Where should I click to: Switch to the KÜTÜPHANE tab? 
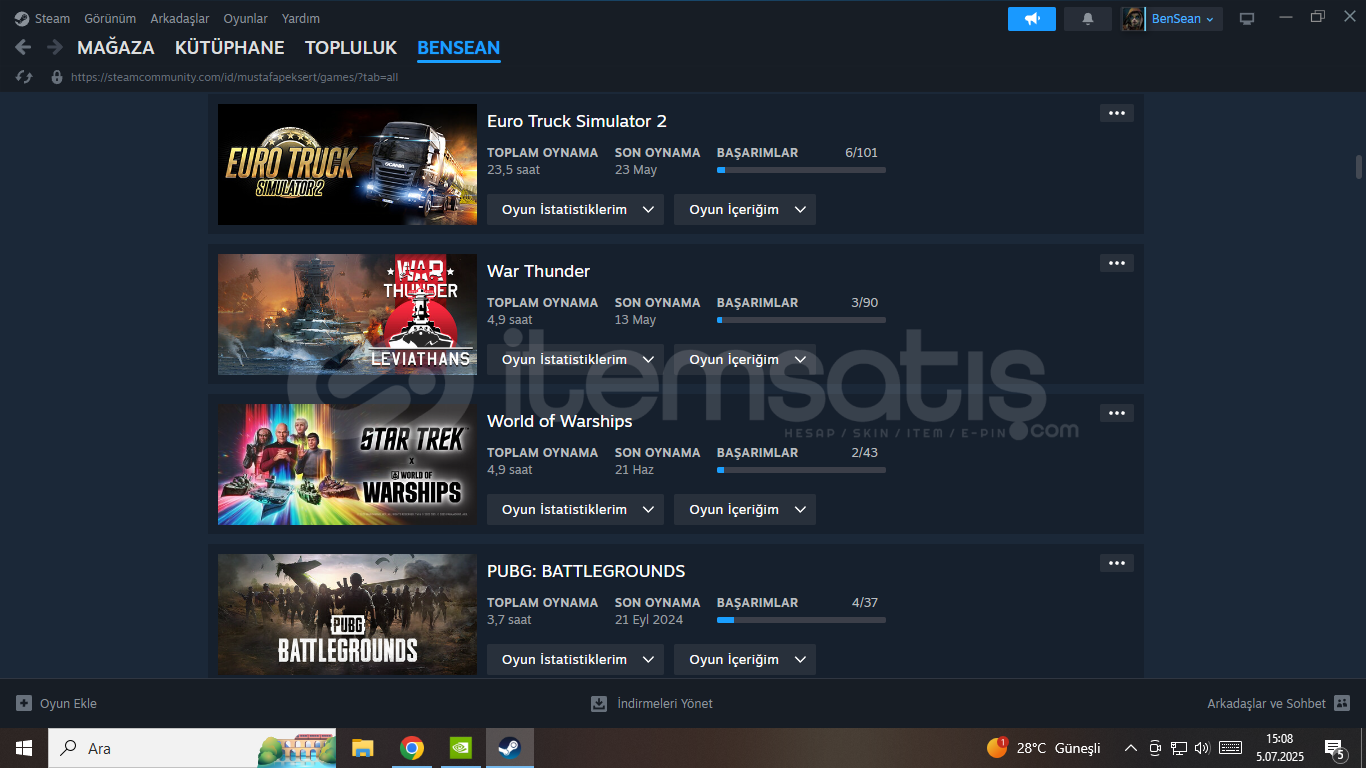click(230, 48)
